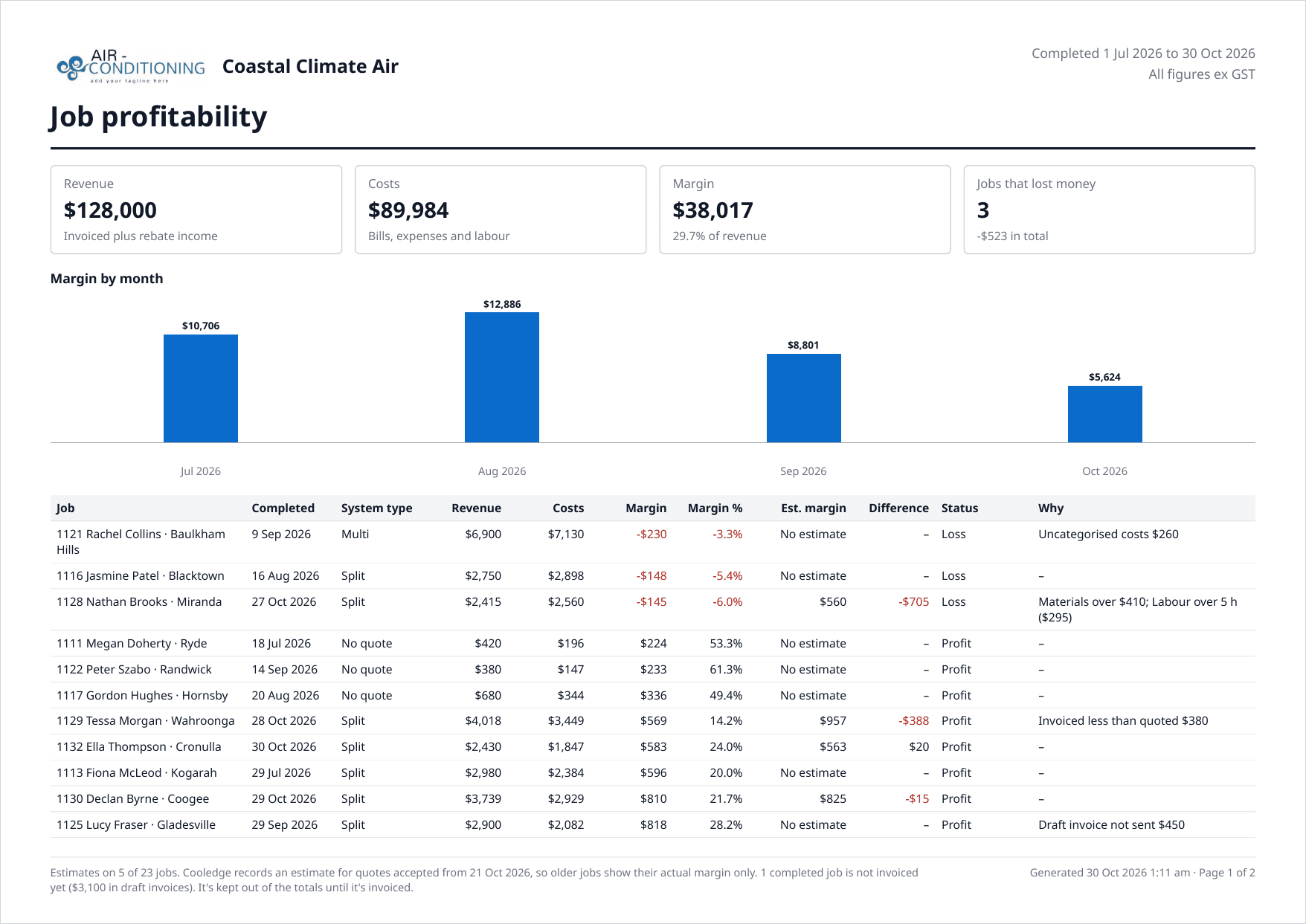Select the Revenue card showing $128,000

[196, 210]
